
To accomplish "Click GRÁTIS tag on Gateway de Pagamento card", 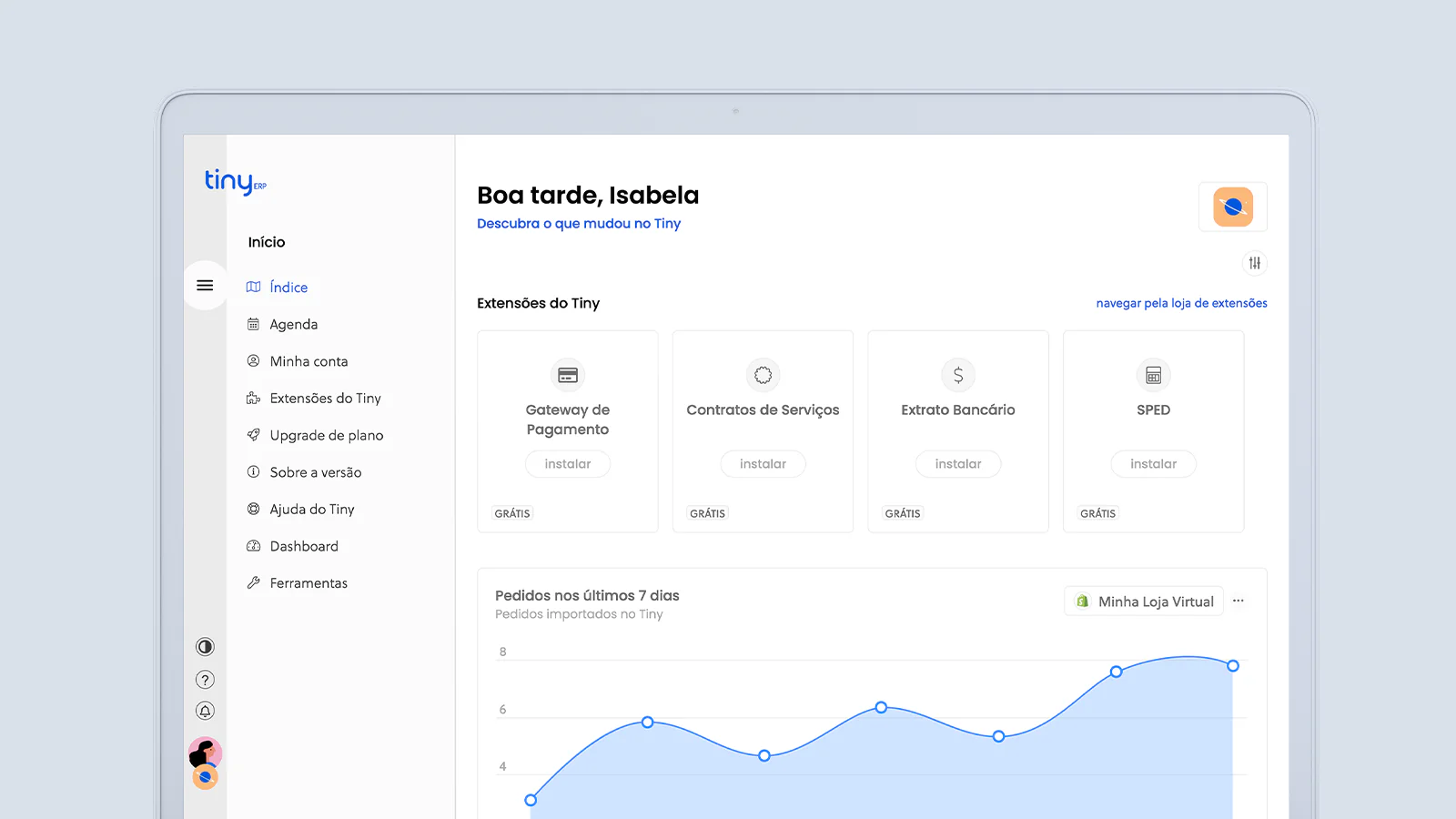I will 512,513.
